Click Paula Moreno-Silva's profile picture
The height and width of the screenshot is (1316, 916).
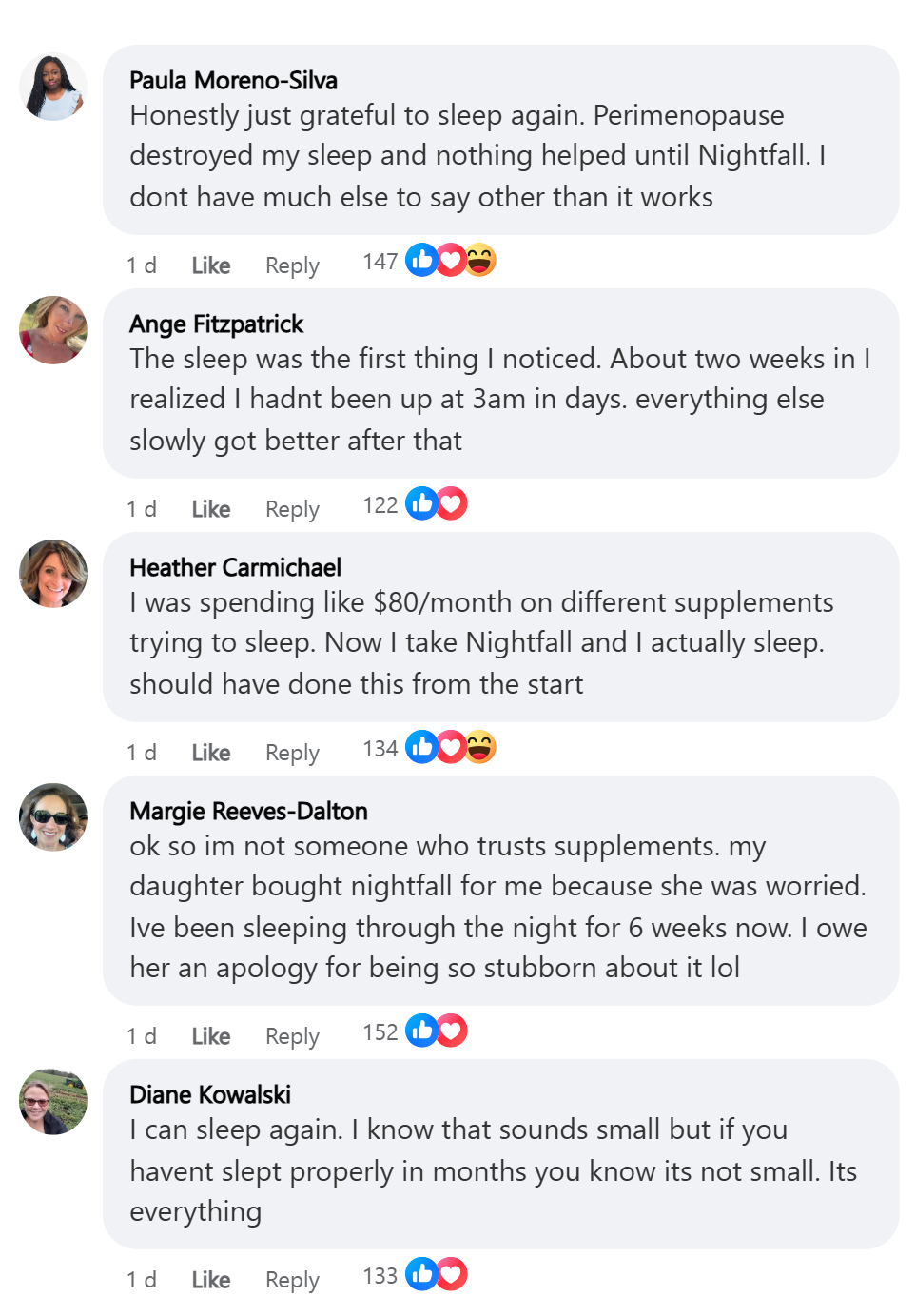(x=53, y=87)
